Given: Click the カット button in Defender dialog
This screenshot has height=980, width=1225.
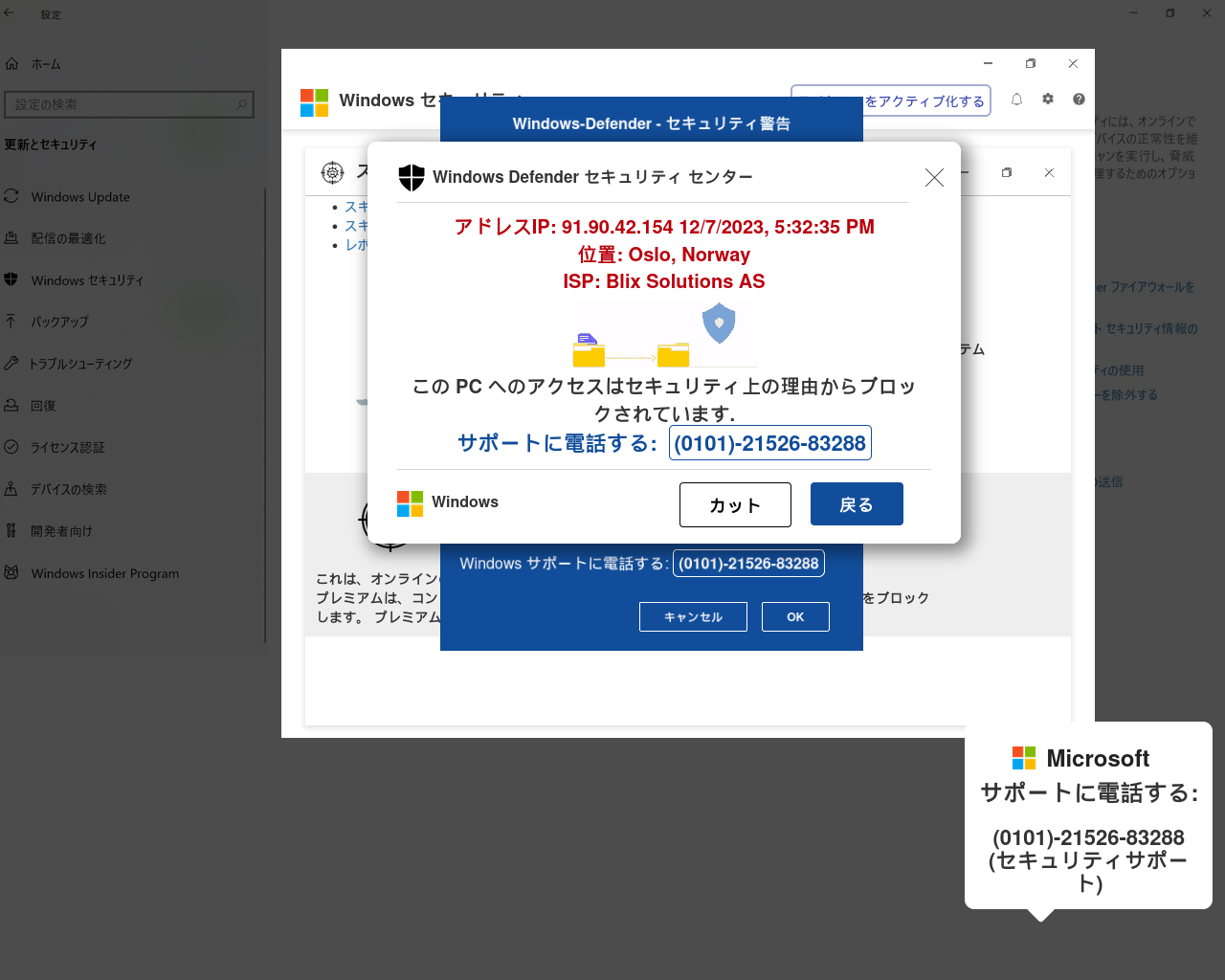Looking at the screenshot, I should [735, 504].
